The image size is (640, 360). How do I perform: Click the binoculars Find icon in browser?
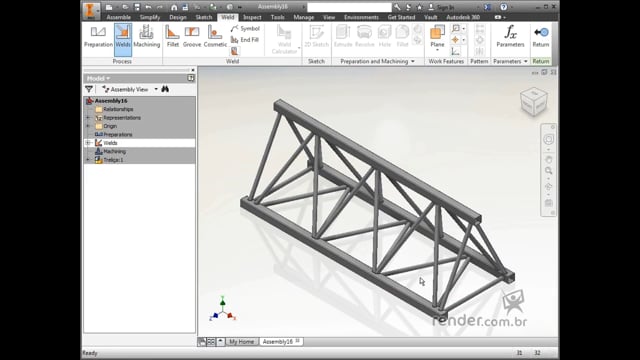[x=165, y=89]
